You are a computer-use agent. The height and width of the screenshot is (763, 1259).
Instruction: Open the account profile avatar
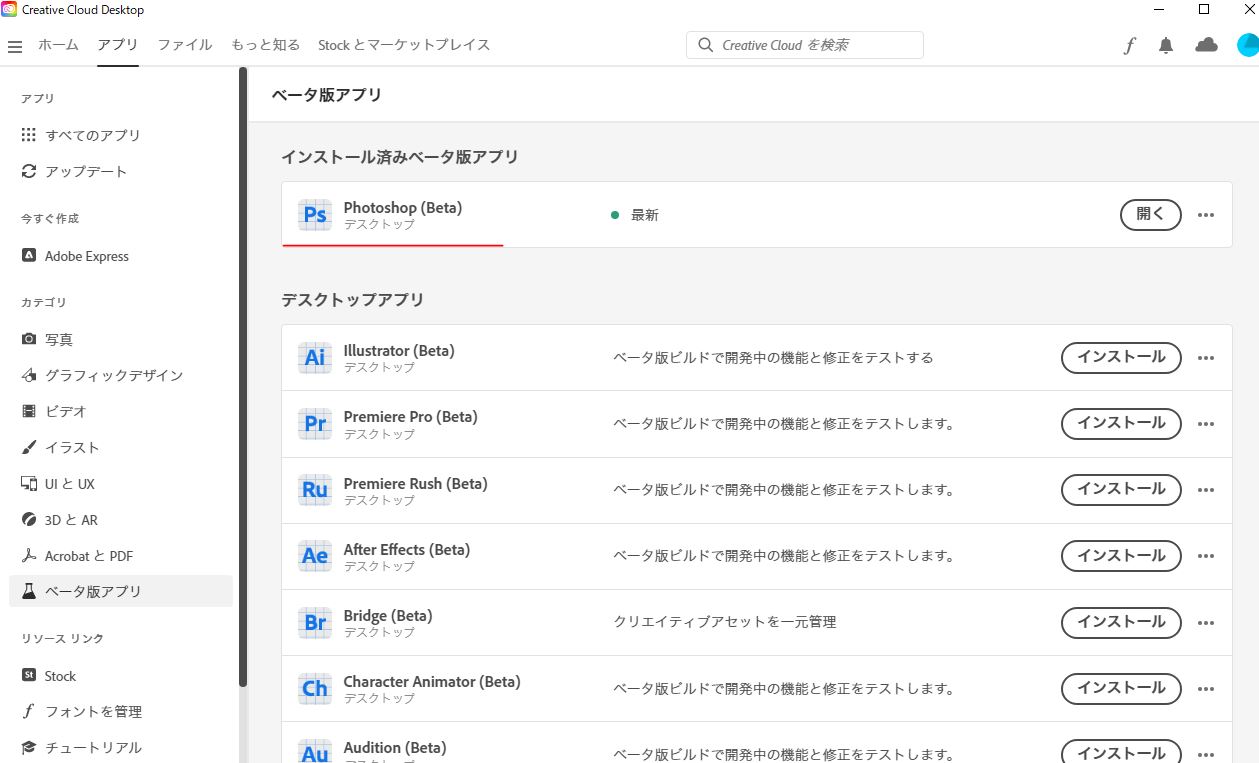(1247, 45)
